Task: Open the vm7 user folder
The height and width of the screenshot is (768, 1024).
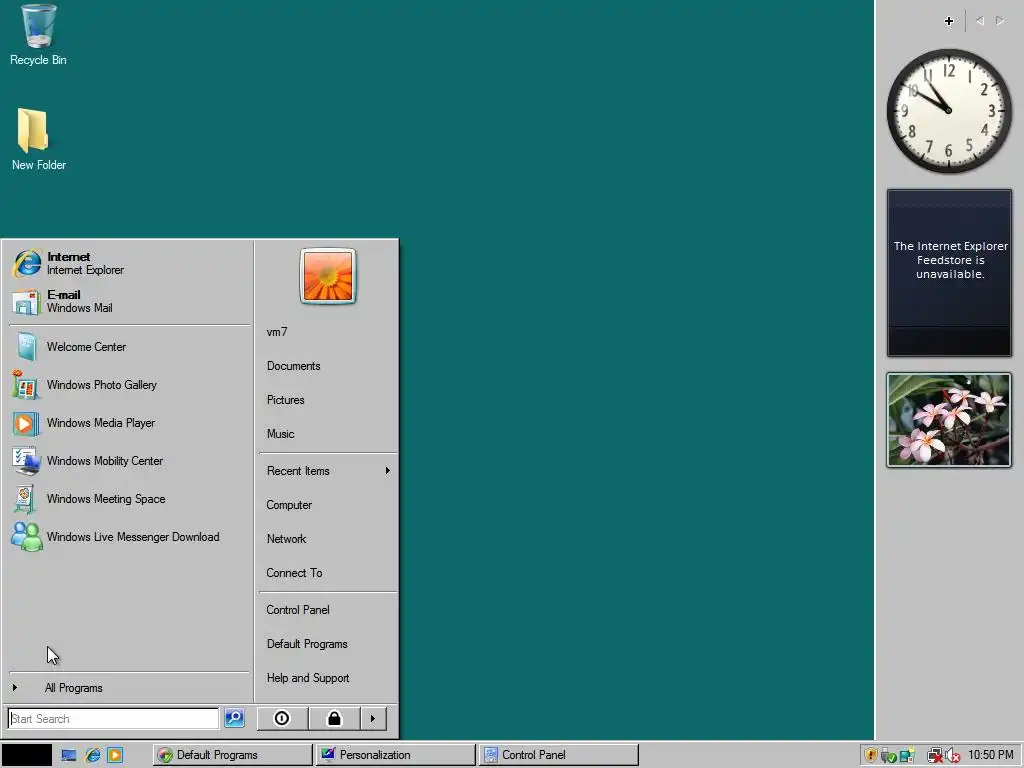Action: 328,332
